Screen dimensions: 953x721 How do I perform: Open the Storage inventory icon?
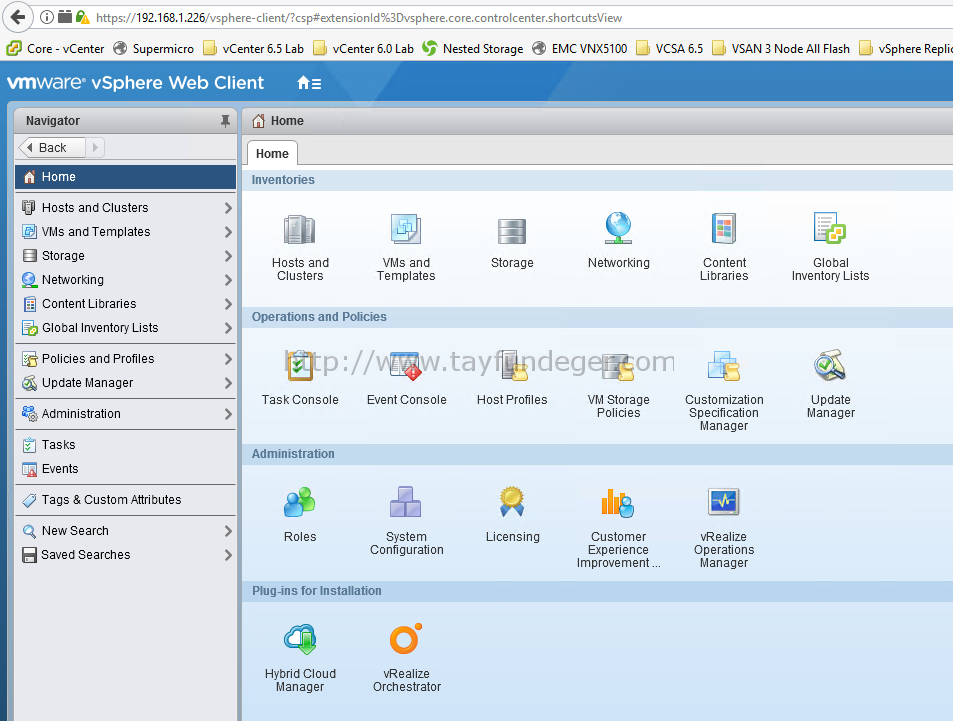tap(512, 232)
